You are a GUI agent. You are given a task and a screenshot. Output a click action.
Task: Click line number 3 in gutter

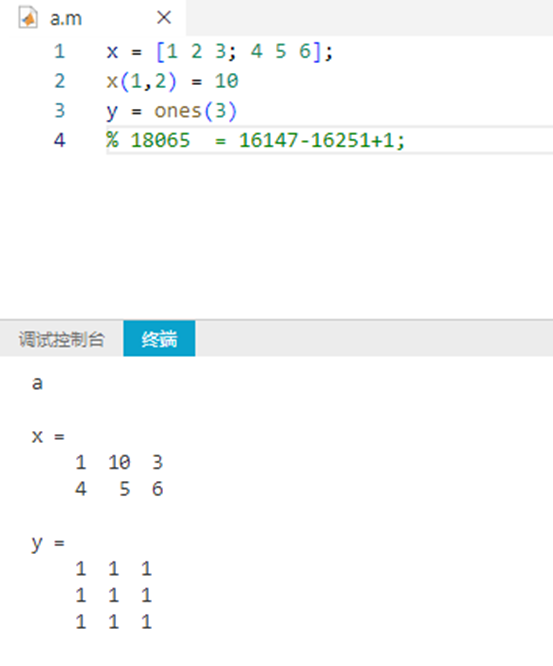tap(59, 111)
